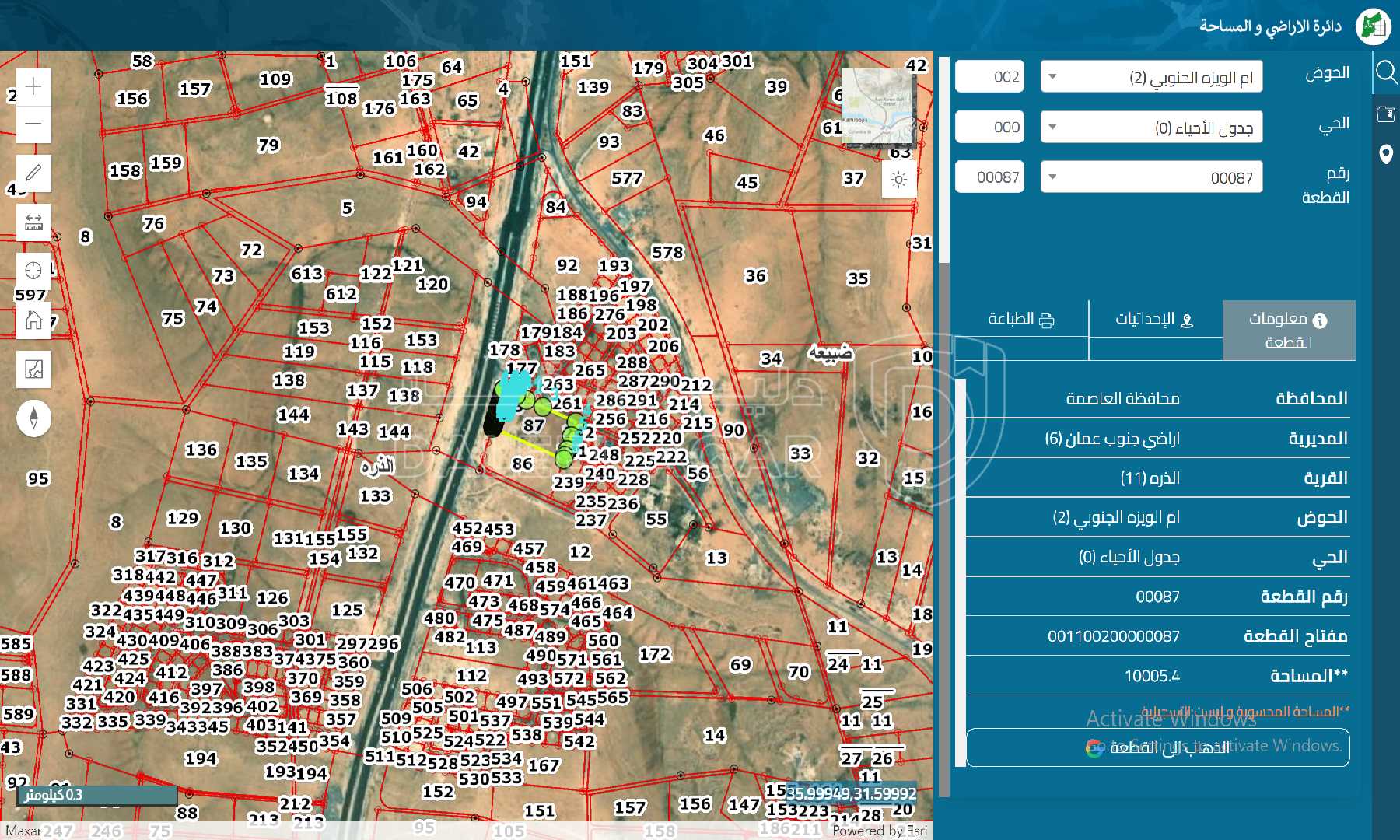Return map to home extent

pos(33,320)
